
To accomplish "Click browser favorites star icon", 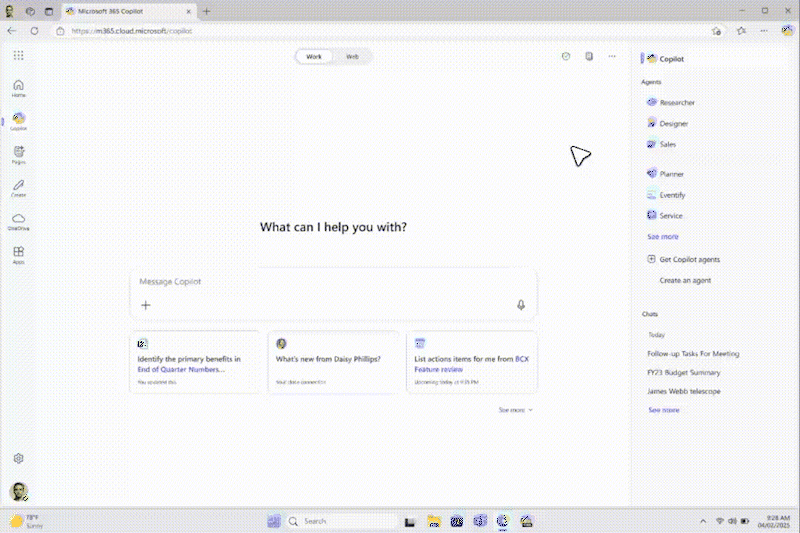I will click(741, 31).
